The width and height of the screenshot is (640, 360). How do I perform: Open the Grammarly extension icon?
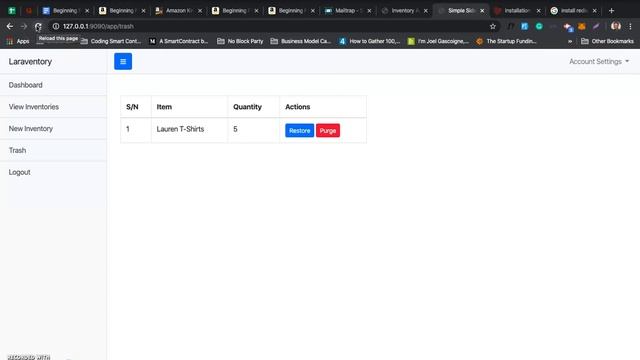click(539, 26)
